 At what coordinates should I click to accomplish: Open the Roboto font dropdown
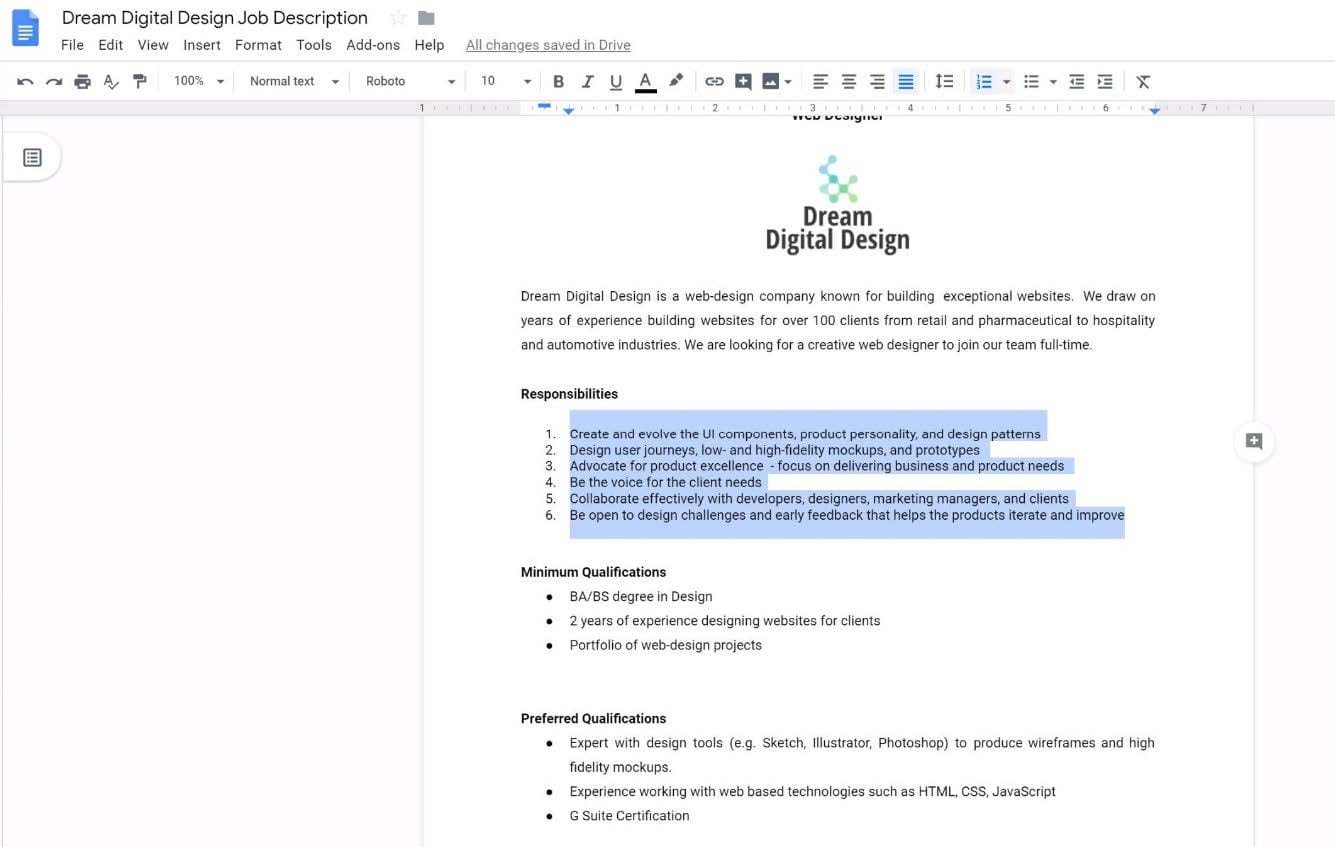[410, 81]
